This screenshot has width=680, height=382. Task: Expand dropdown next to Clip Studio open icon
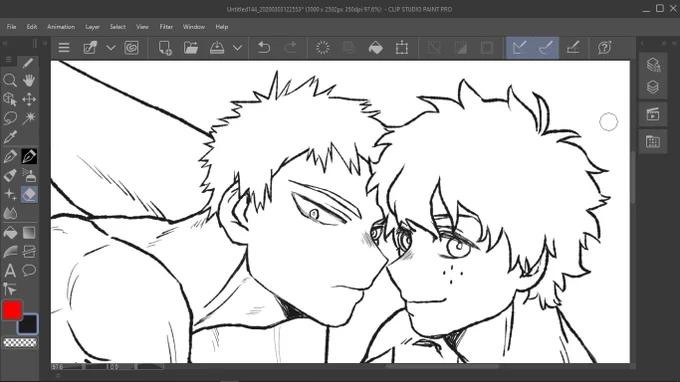[x=111, y=48]
